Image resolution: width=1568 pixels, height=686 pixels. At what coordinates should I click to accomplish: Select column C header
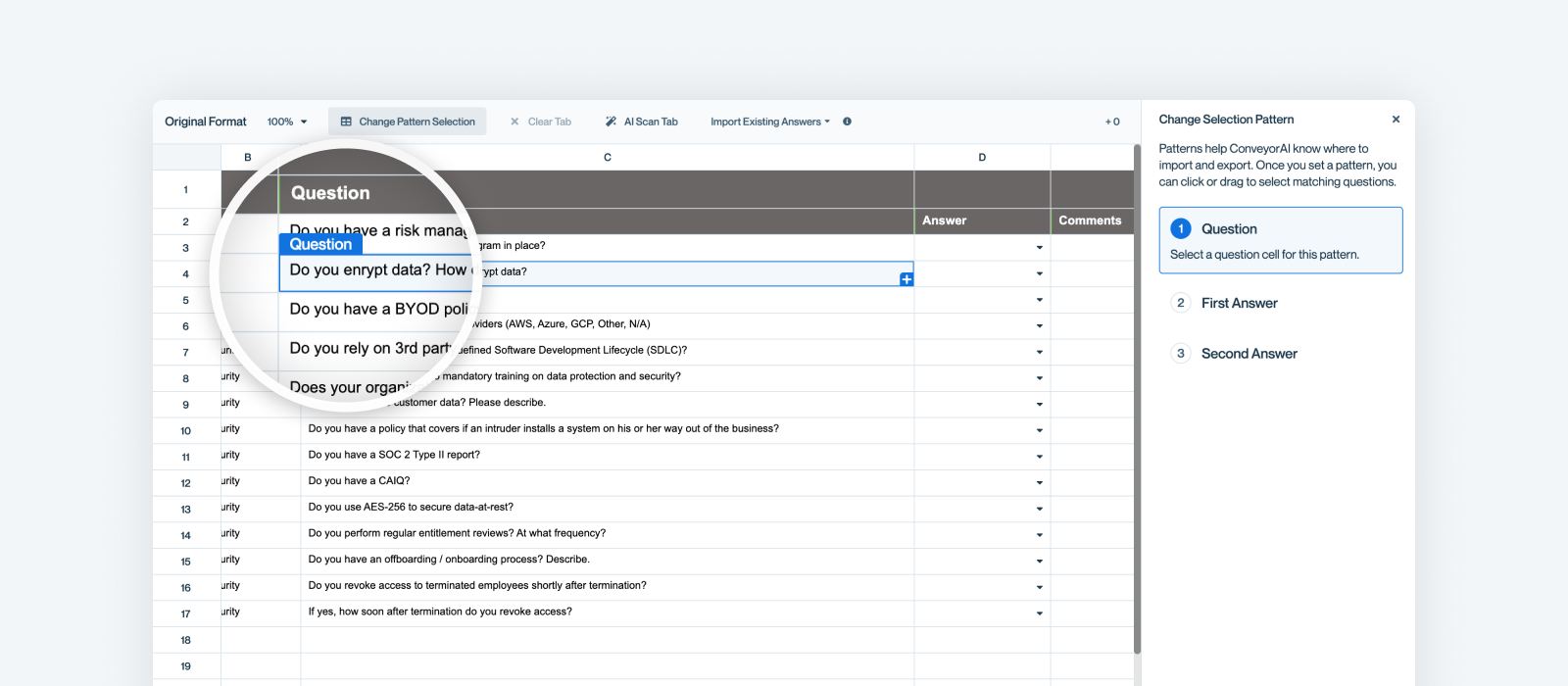click(x=608, y=157)
